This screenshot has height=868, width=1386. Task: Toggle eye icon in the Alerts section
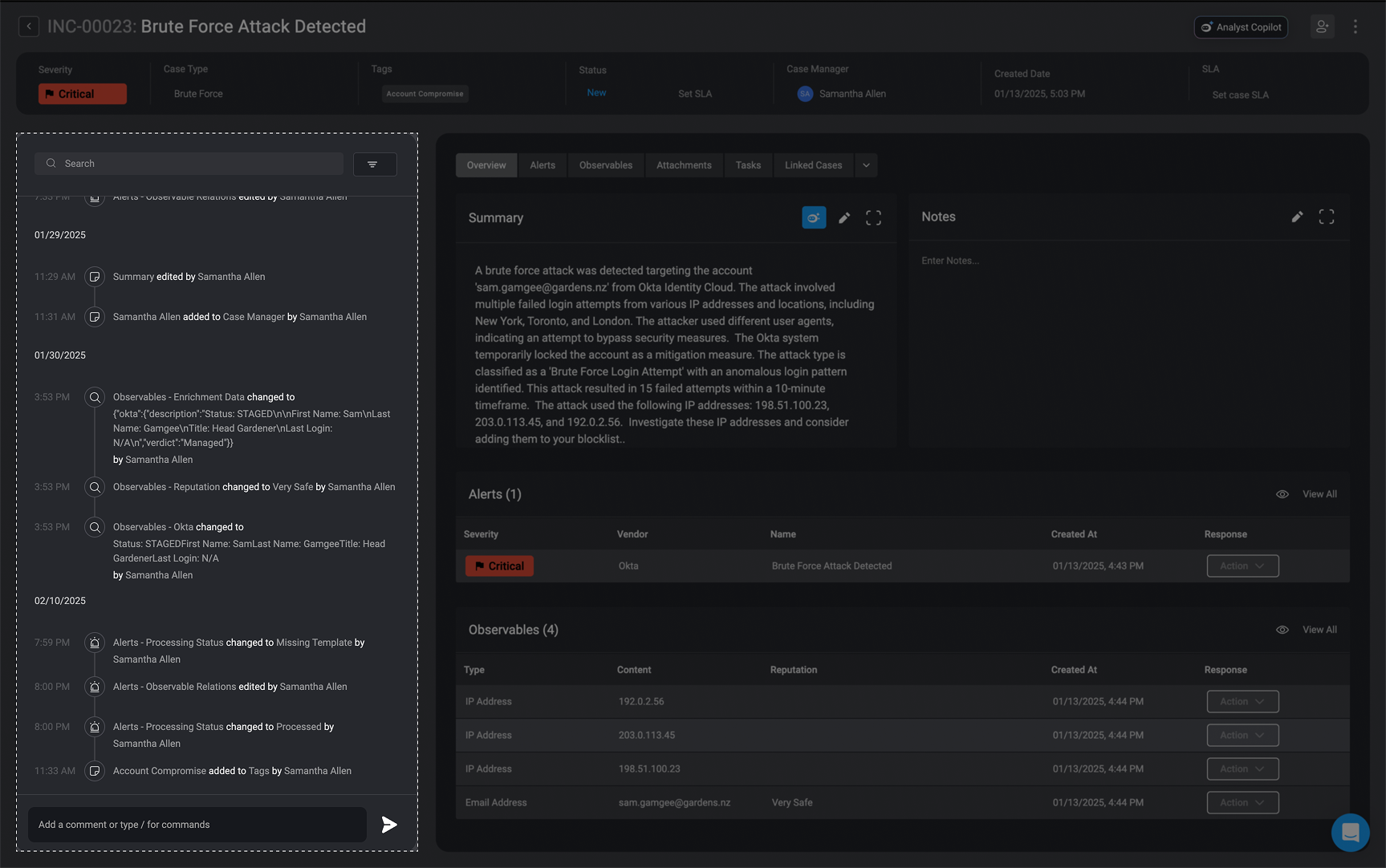1282,494
